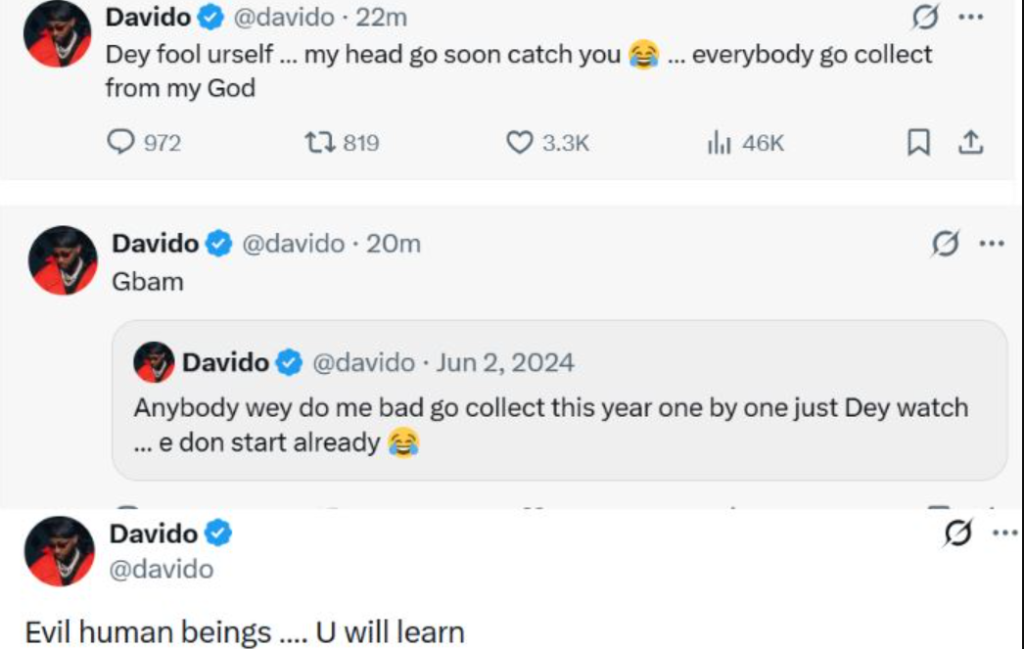Click @davido handle in first tweet

coord(290,17)
